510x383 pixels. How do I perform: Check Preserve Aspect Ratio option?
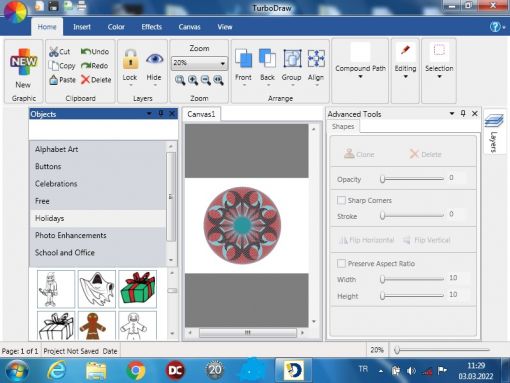[341, 263]
